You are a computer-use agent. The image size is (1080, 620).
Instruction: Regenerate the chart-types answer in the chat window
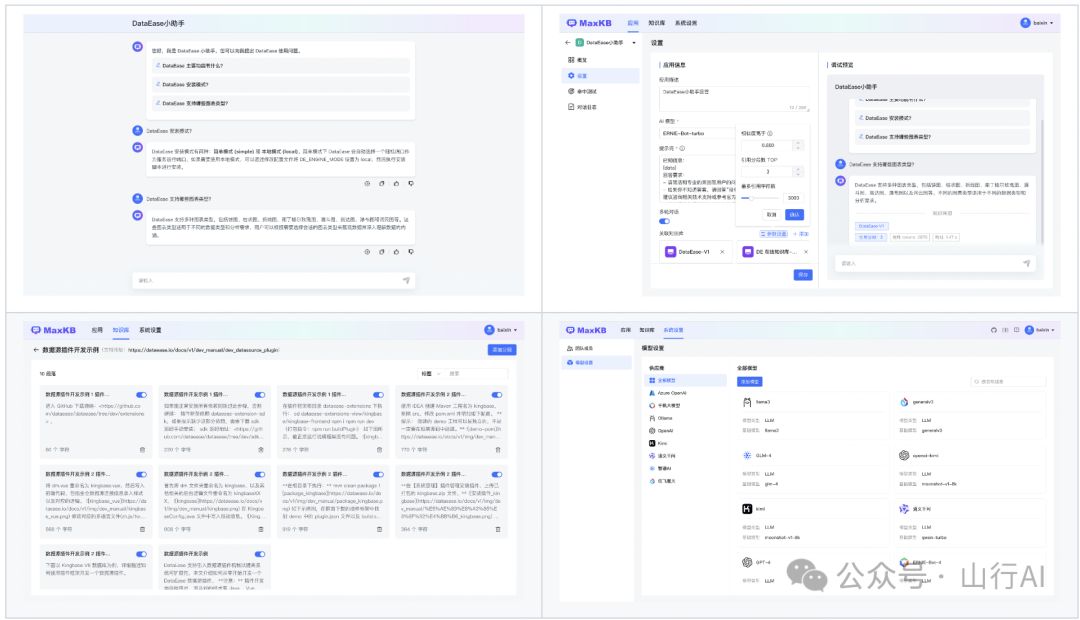pyautogui.click(x=367, y=251)
